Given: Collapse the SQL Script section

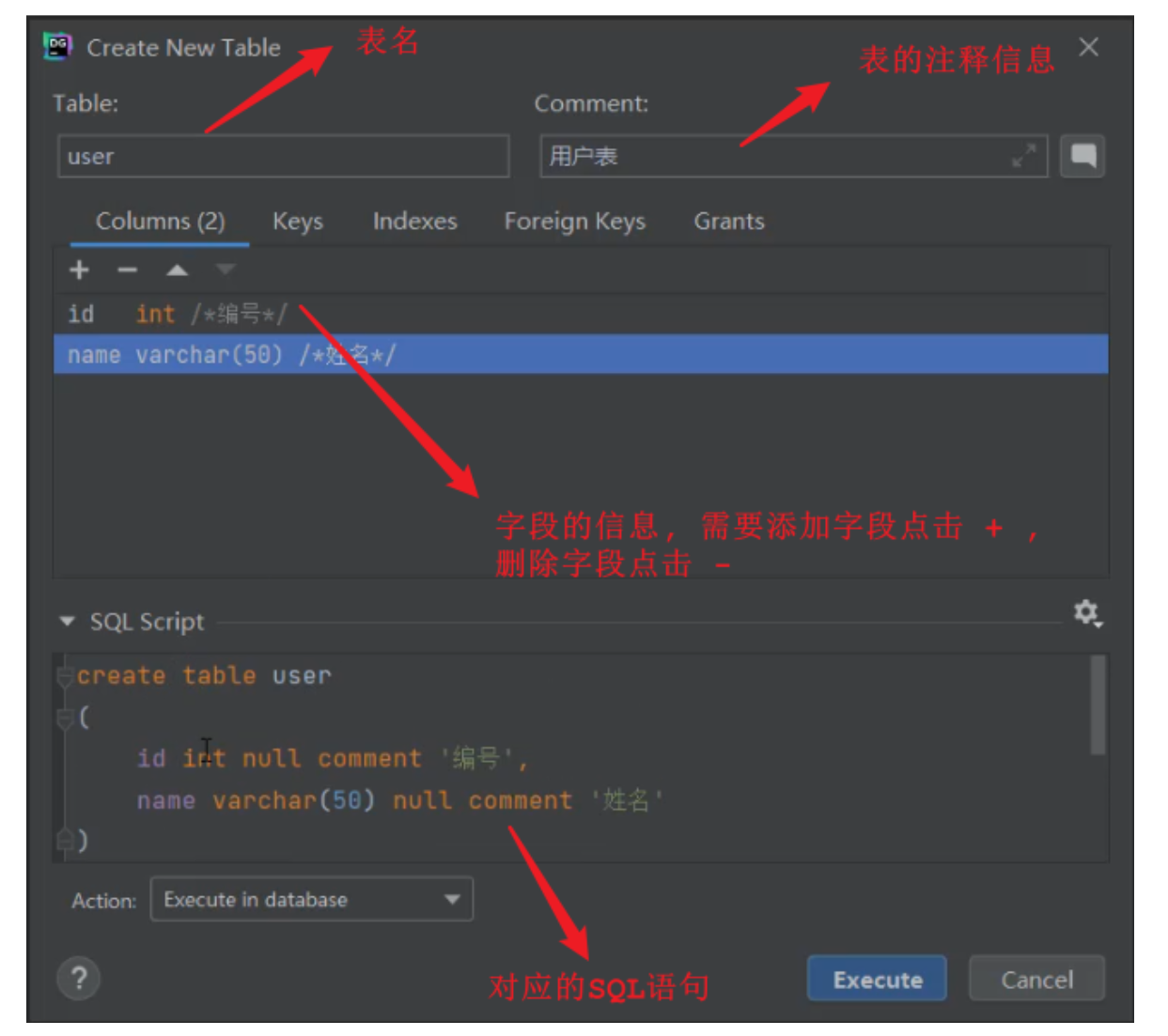Looking at the screenshot, I should click(x=67, y=622).
